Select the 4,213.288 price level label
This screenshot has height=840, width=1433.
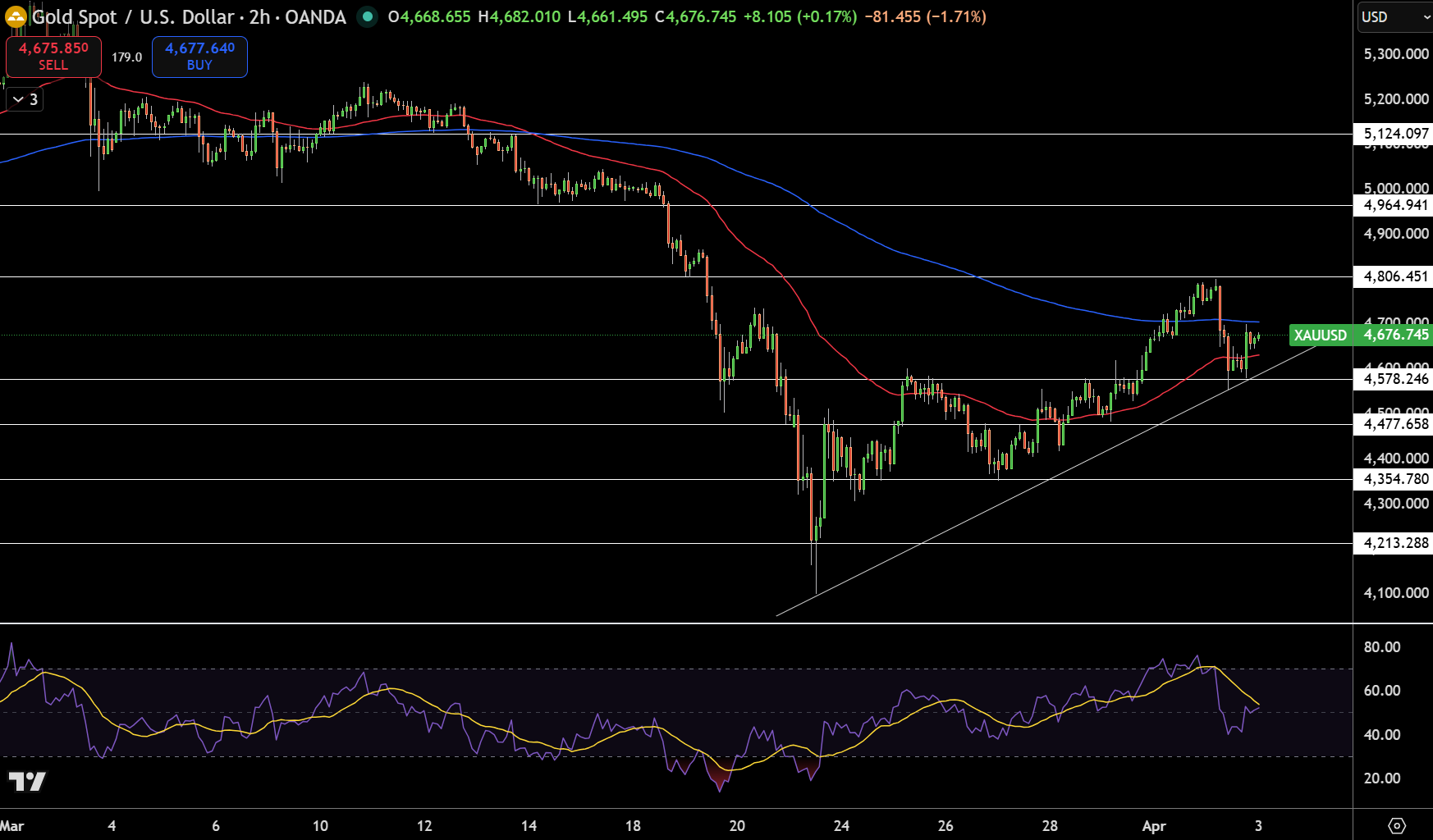pos(1394,543)
